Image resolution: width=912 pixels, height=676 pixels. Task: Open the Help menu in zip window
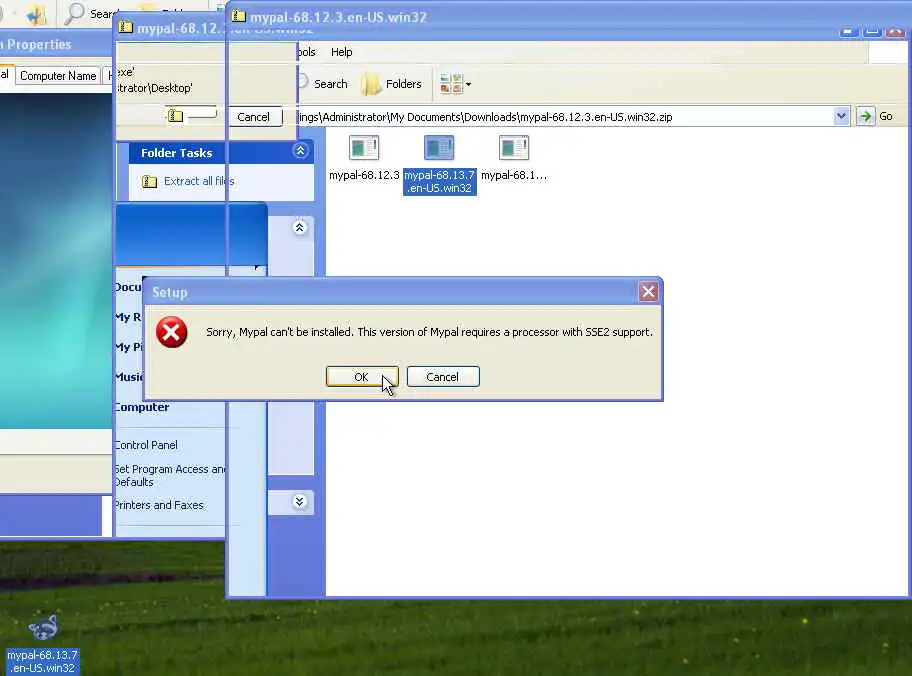coord(341,52)
